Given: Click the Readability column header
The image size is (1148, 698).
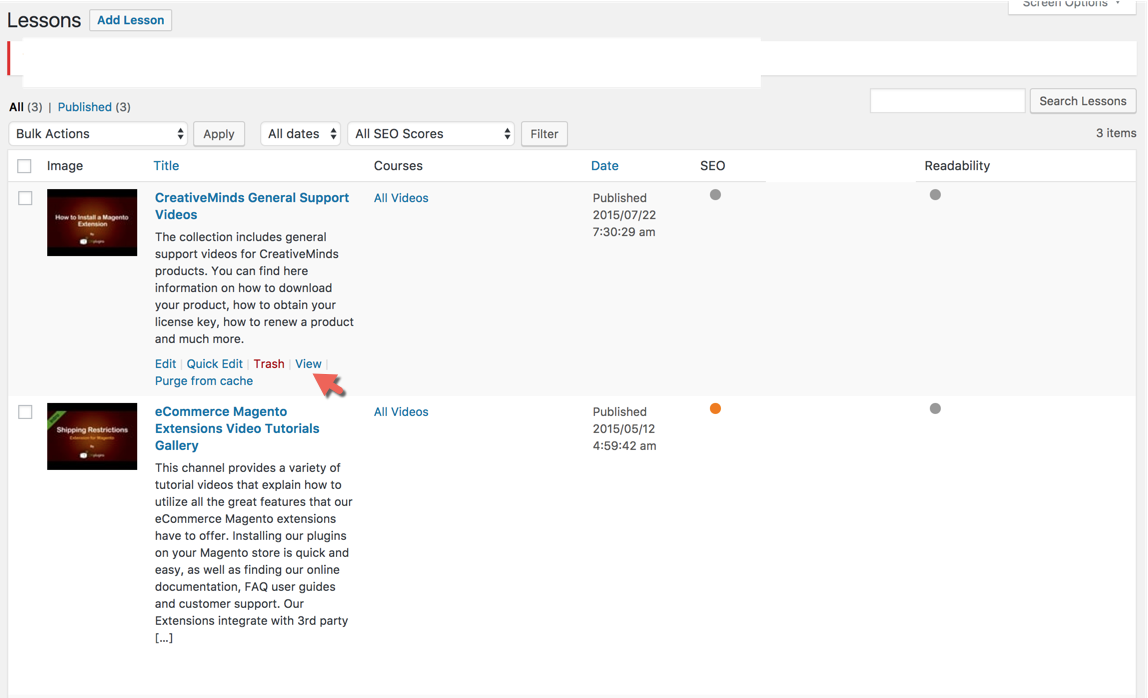Looking at the screenshot, I should 957,166.
